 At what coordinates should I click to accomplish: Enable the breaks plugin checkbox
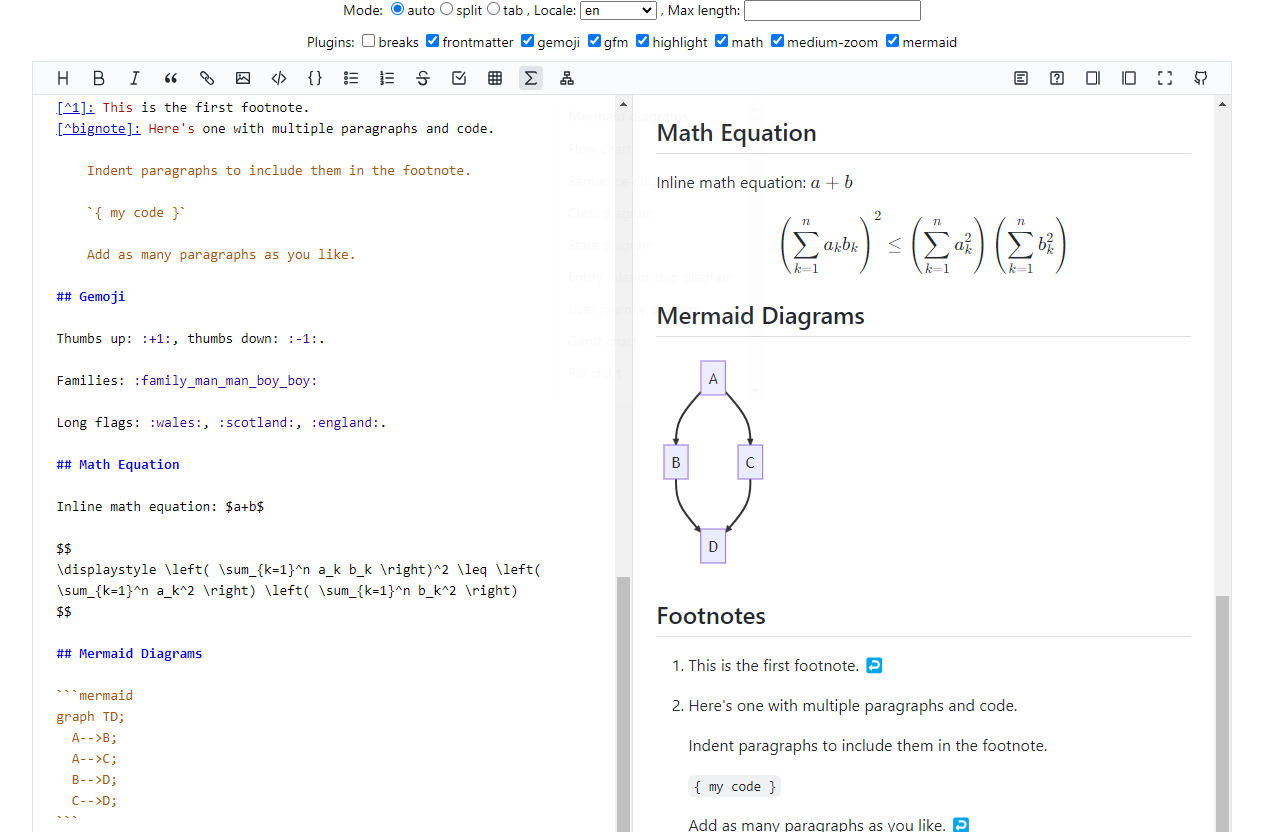pos(369,42)
